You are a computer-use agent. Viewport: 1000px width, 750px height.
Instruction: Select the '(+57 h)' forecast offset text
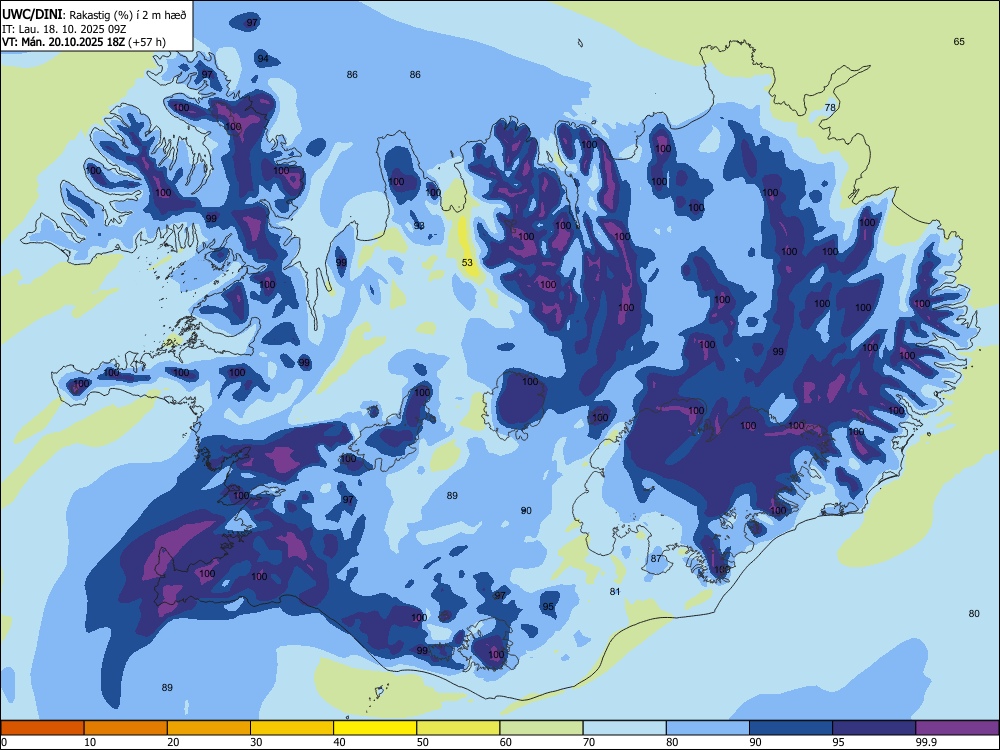point(147,42)
